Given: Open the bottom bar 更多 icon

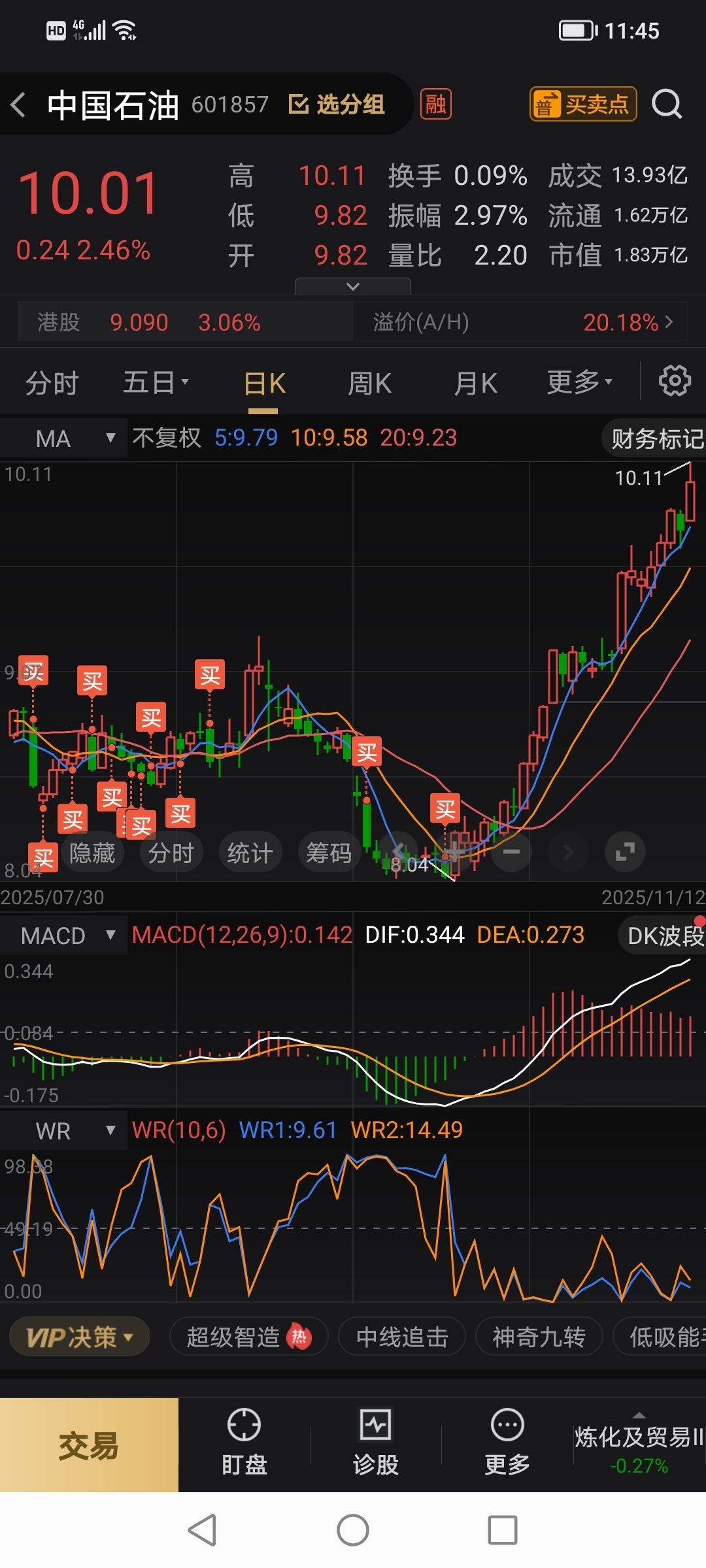Looking at the screenshot, I should (x=507, y=1443).
